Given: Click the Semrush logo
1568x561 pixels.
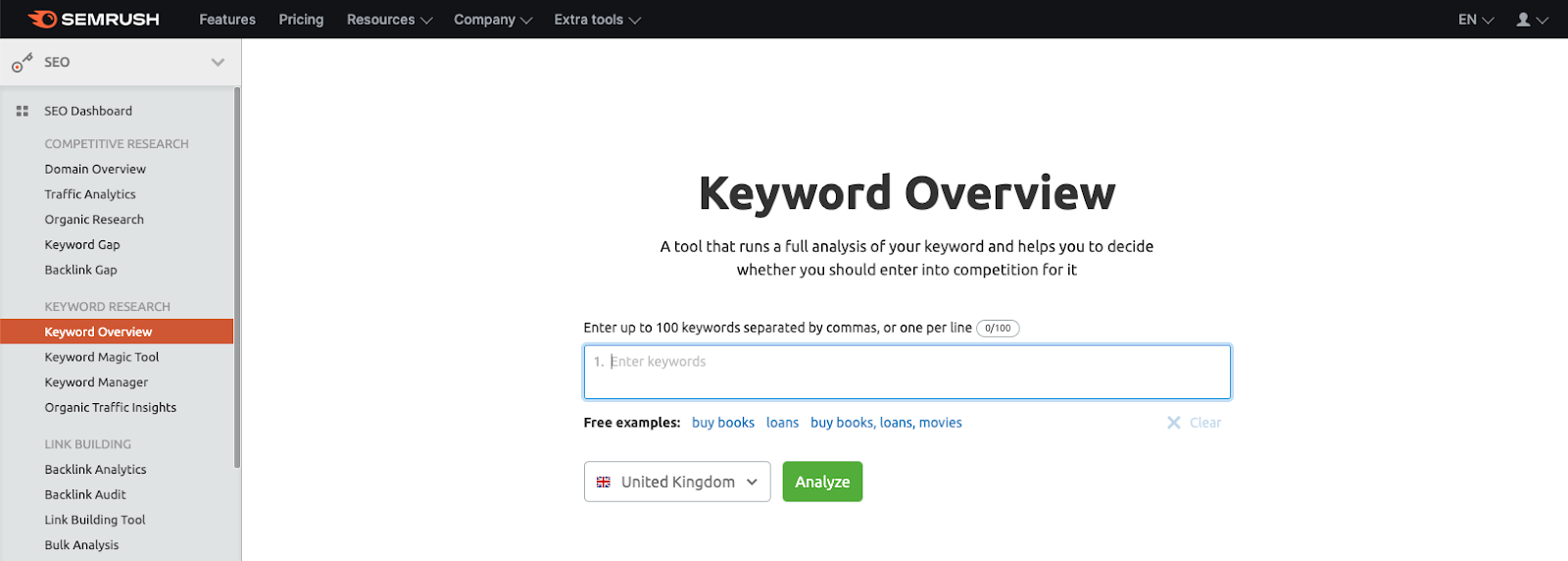Looking at the screenshot, I should [x=94, y=20].
